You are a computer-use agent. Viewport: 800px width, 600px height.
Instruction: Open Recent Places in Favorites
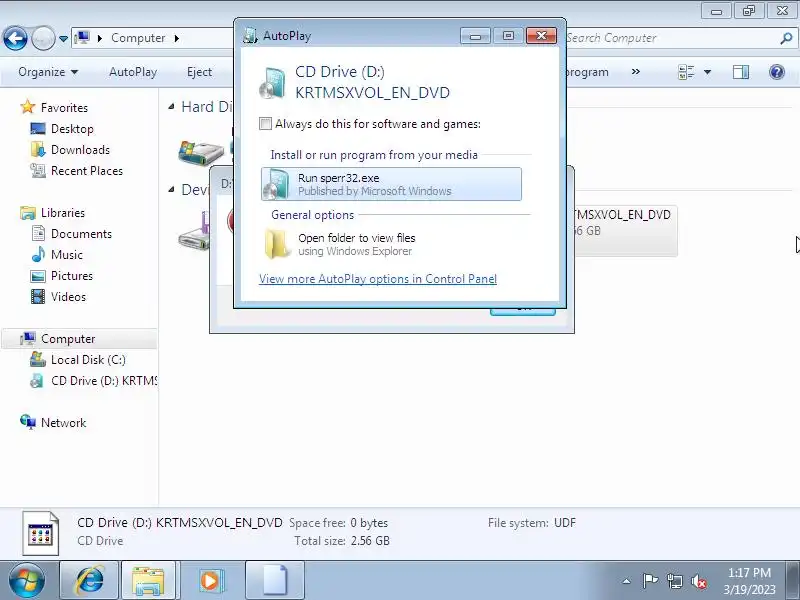coord(87,170)
